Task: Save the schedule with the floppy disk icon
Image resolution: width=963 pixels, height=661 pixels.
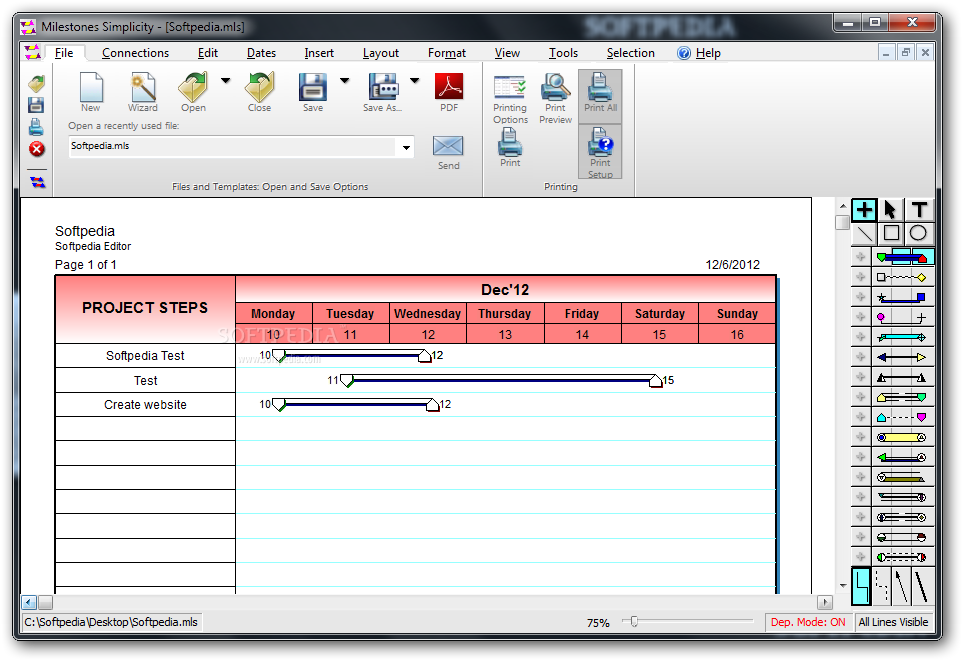Action: [x=313, y=92]
